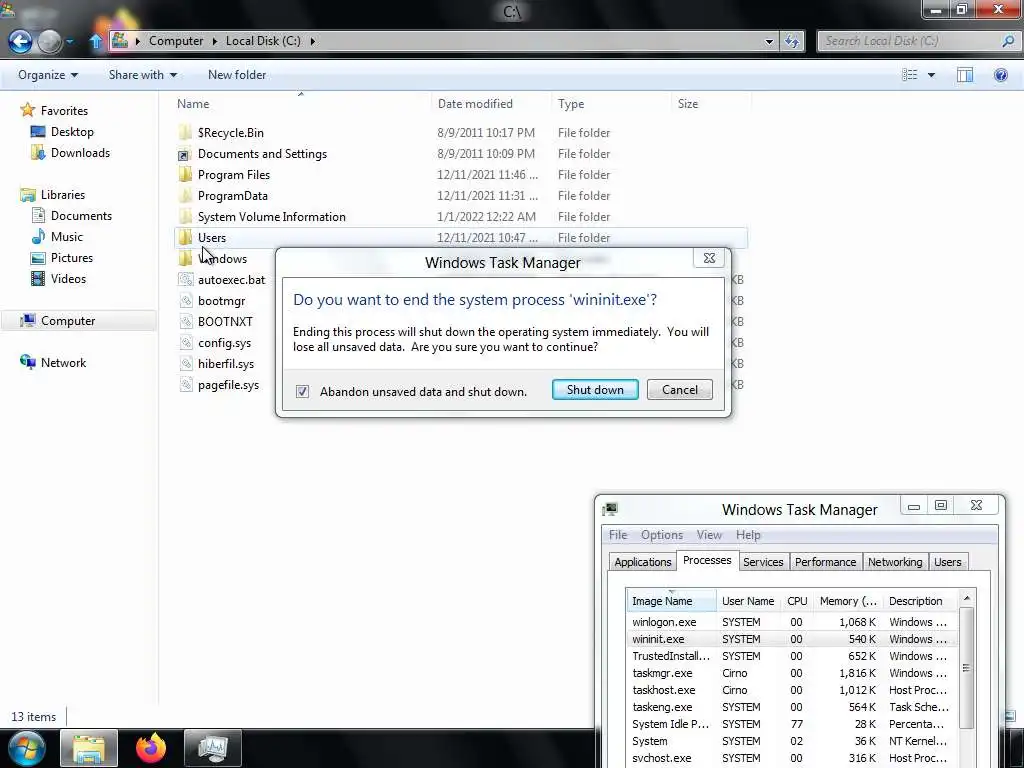This screenshot has height=768, width=1024.
Task: Select the Users folder row
Action: tap(461, 238)
